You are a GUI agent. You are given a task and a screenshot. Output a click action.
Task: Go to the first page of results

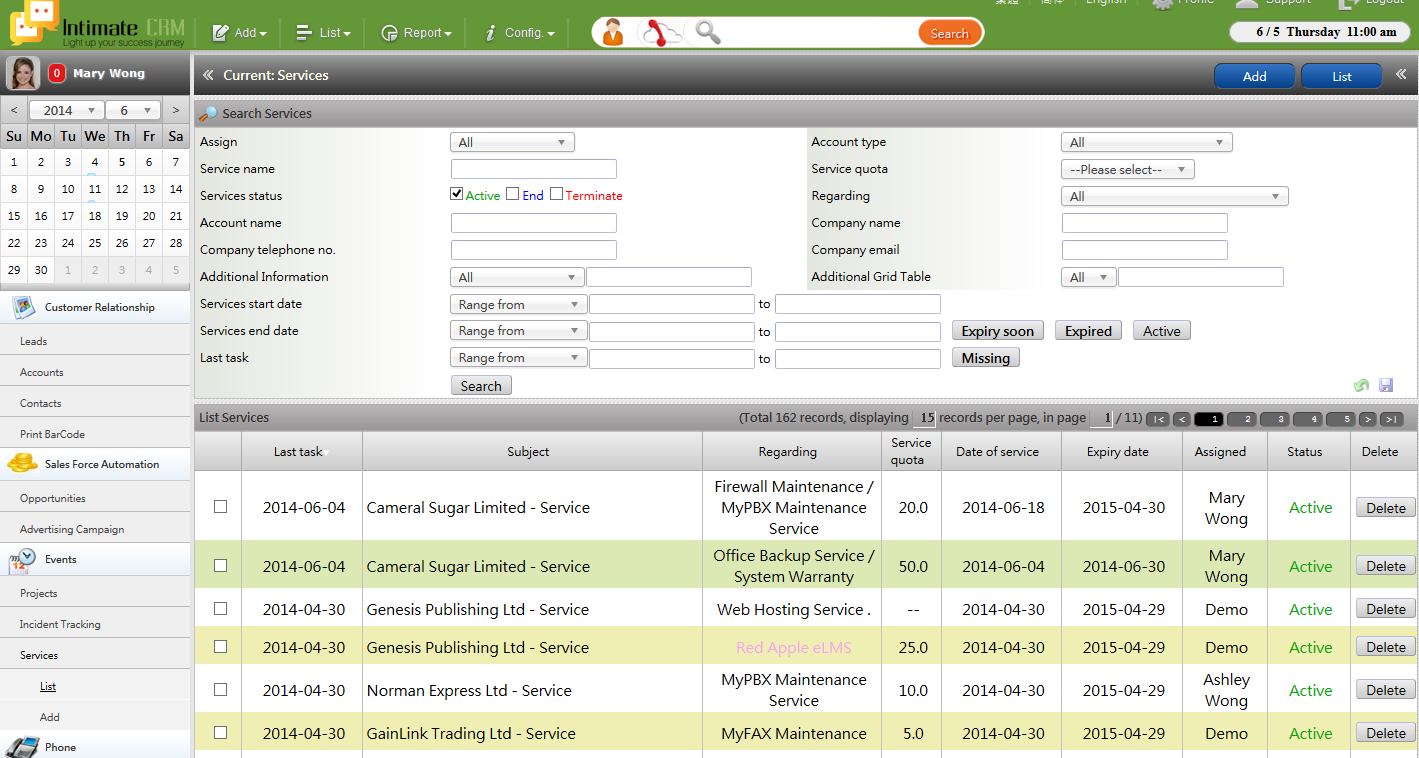[x=1158, y=419]
